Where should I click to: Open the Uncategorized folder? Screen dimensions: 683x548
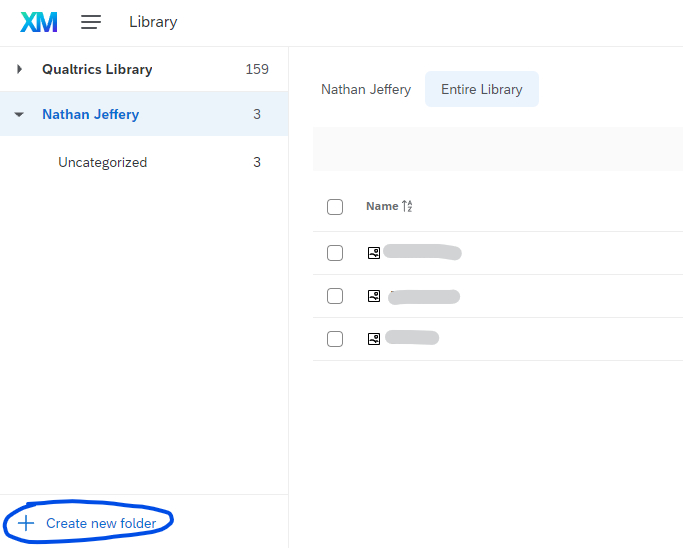tap(102, 162)
